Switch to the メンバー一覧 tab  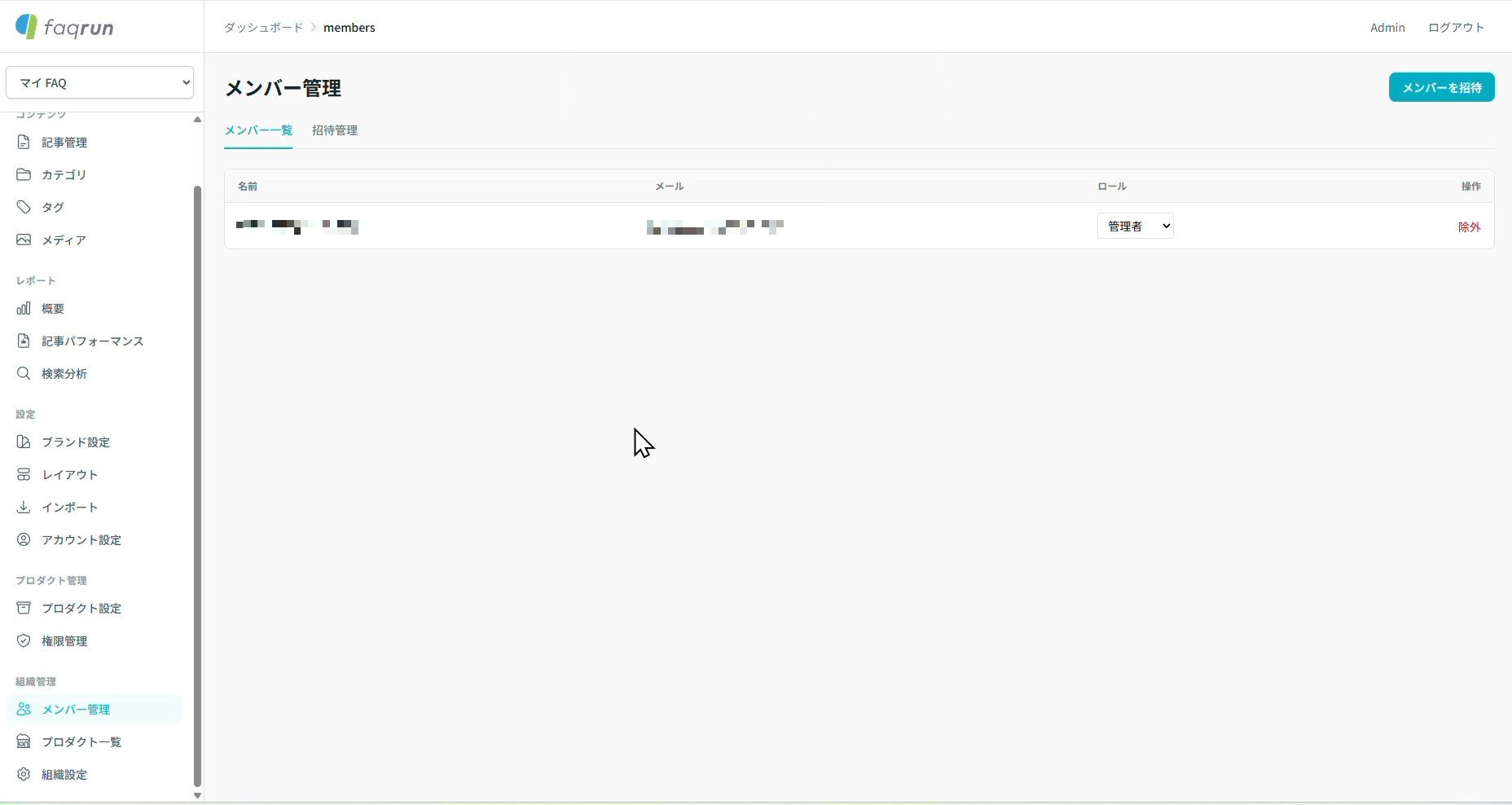tap(258, 130)
